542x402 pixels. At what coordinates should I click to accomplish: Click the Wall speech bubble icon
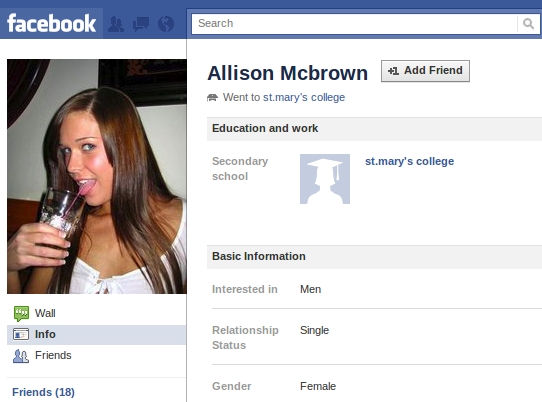(21, 313)
